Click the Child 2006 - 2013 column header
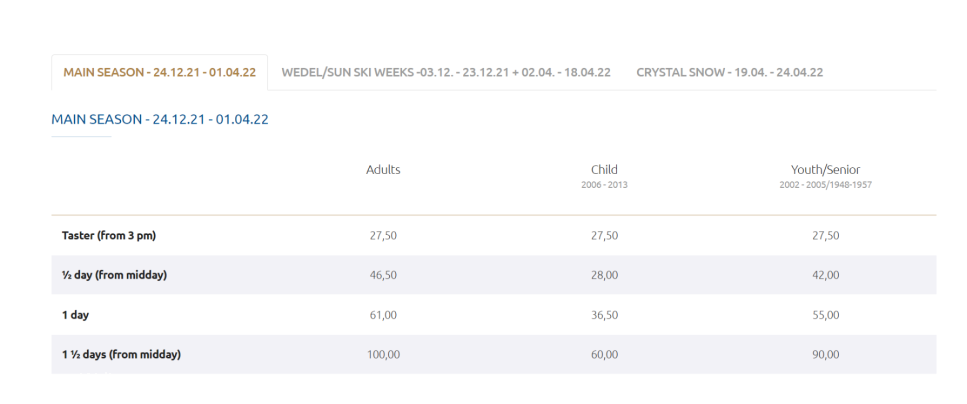Viewport: 967px width, 404px height. 604,175
